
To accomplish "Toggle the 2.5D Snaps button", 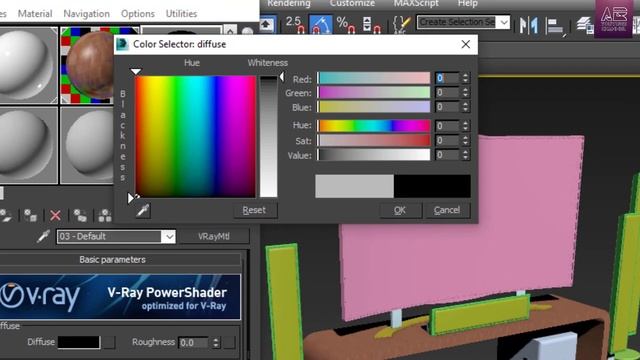I will (295, 24).
